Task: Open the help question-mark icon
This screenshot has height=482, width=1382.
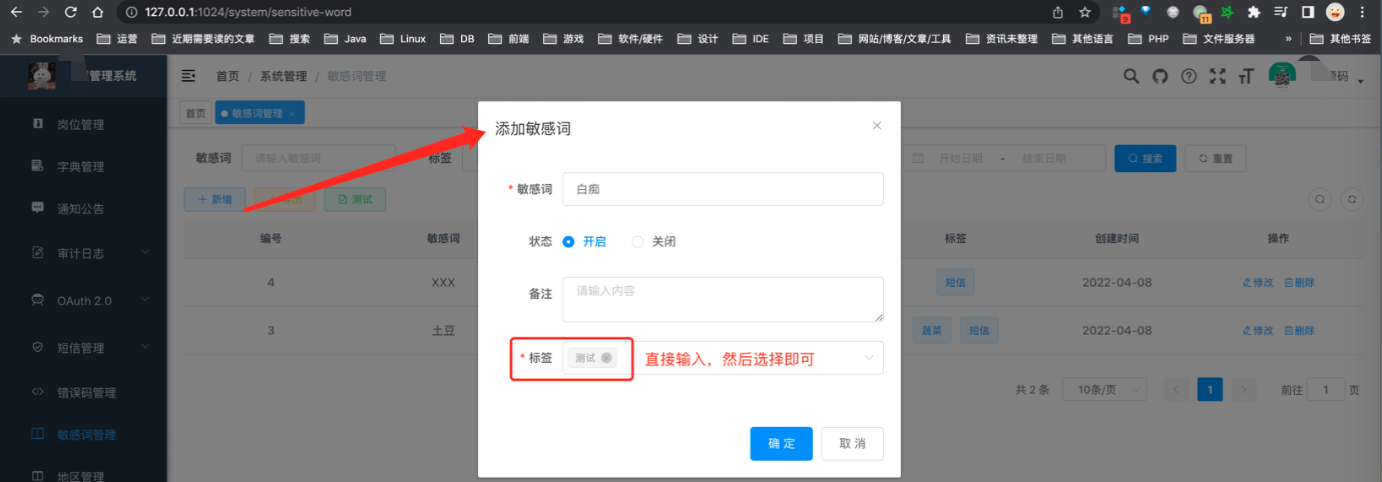Action: tap(1189, 76)
